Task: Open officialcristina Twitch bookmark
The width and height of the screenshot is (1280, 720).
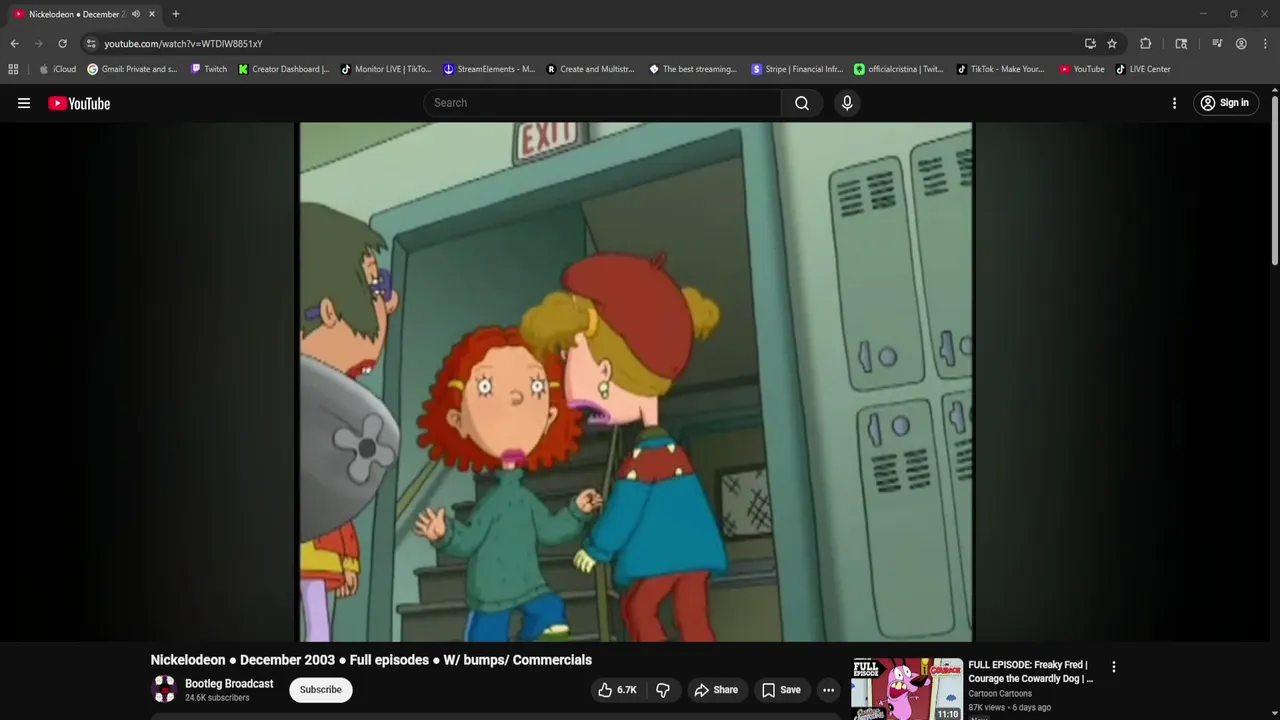Action: coord(899,69)
